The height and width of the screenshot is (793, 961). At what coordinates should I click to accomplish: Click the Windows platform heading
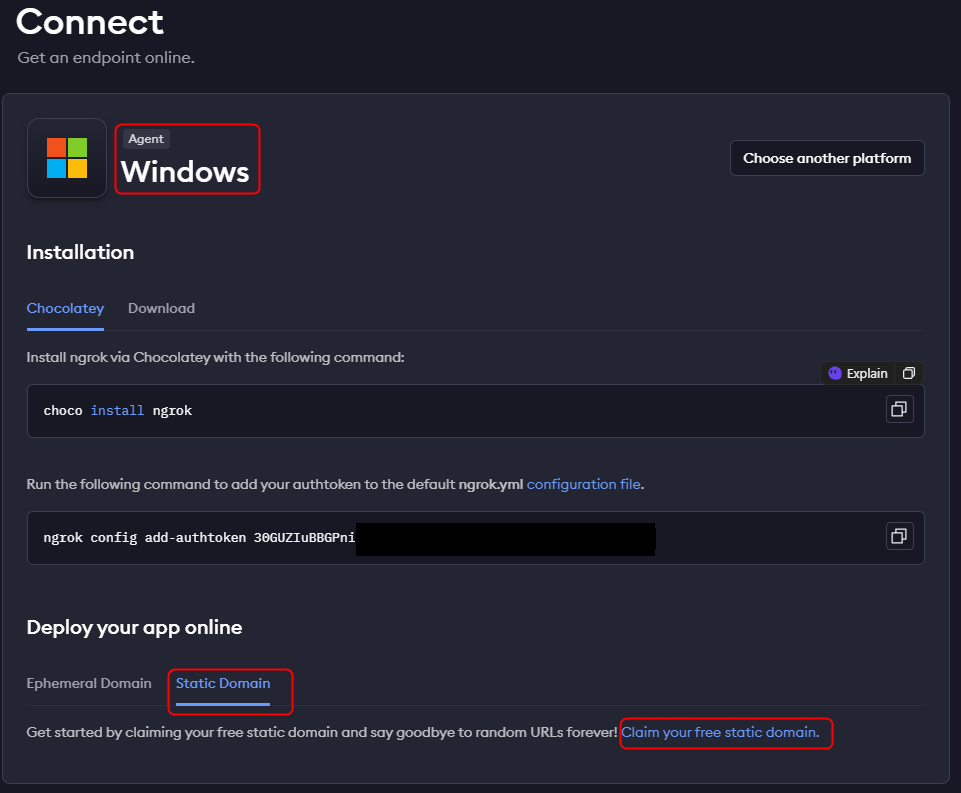coord(185,172)
